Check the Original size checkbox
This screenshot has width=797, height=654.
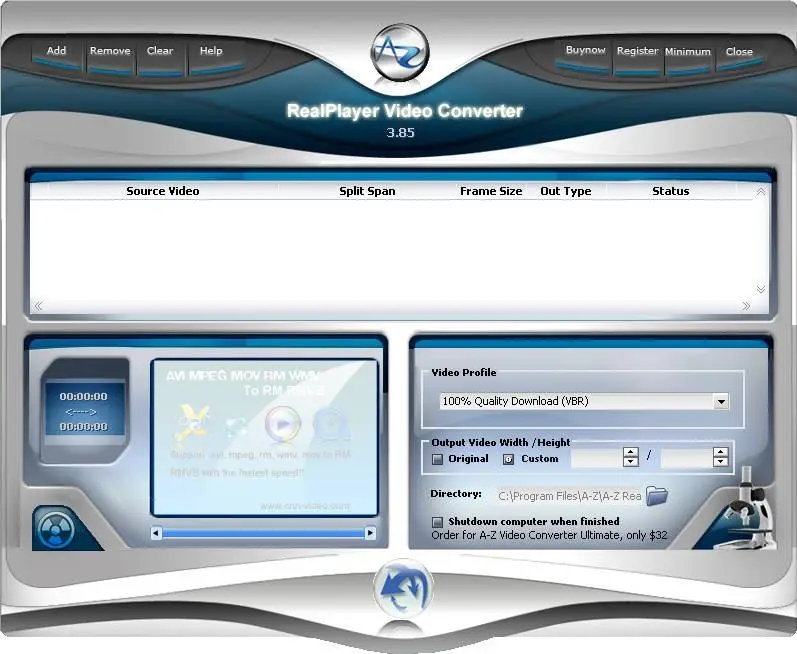437,459
